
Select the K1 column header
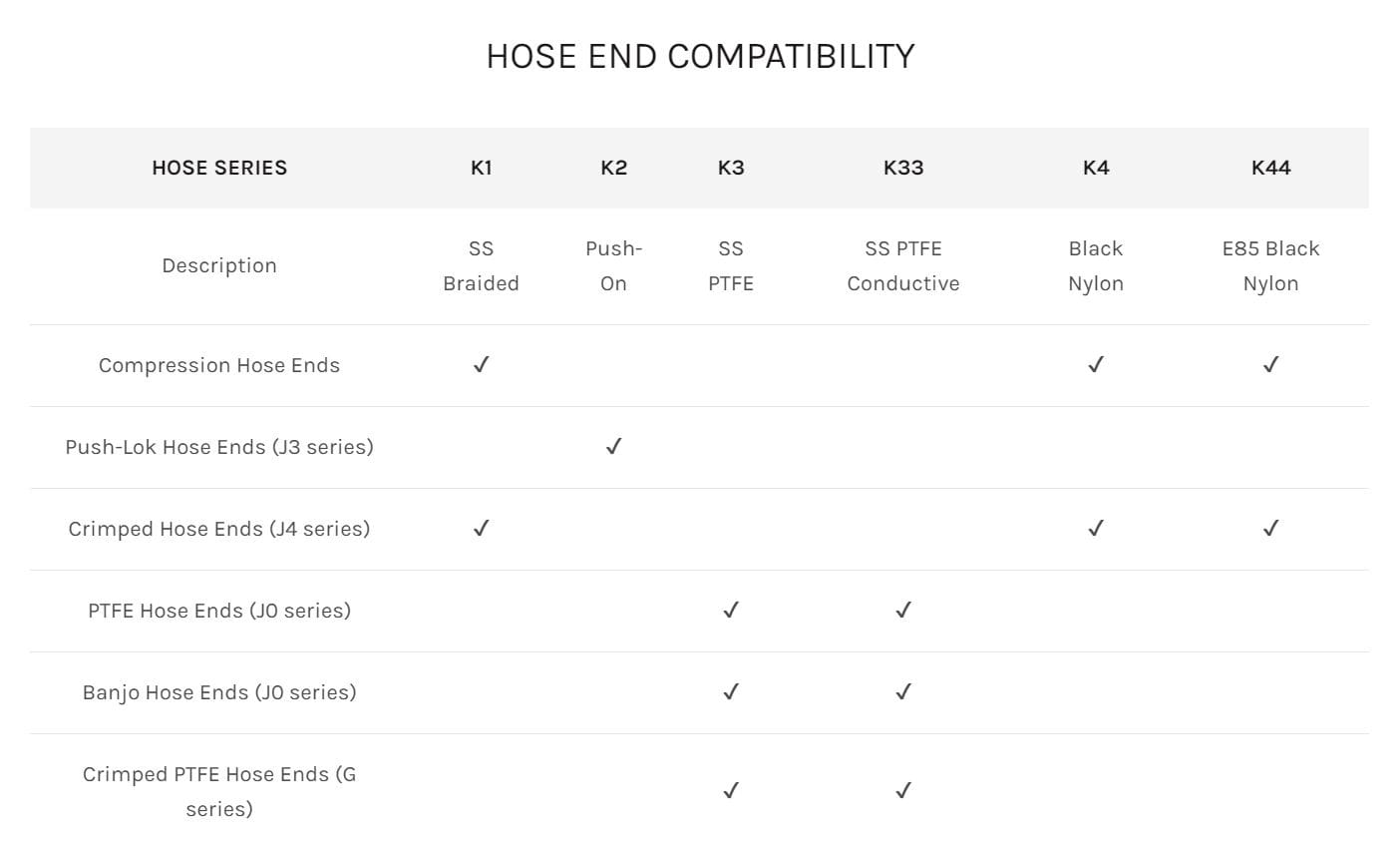click(481, 168)
